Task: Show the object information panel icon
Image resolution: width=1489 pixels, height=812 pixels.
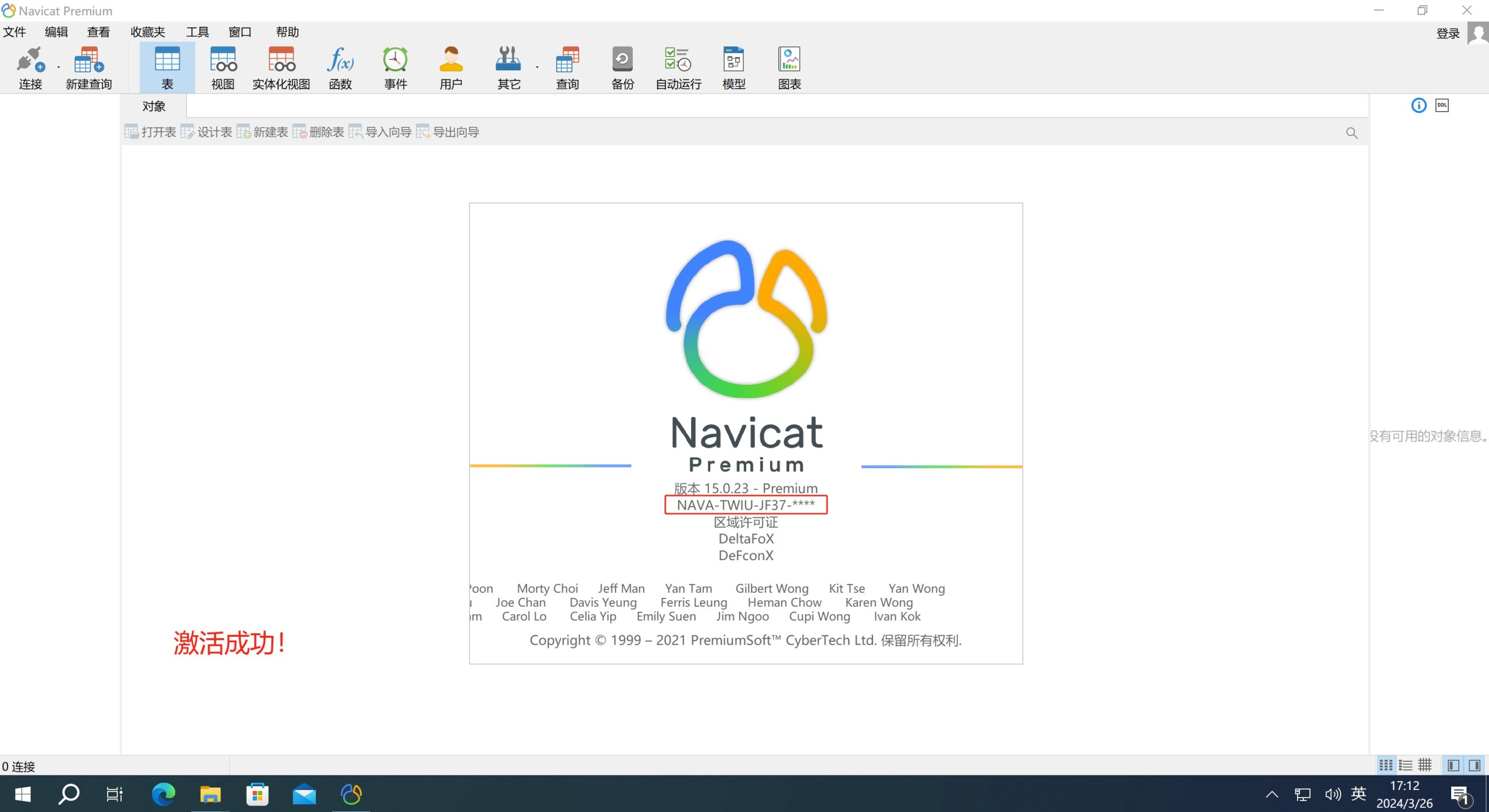Action: (x=1419, y=105)
